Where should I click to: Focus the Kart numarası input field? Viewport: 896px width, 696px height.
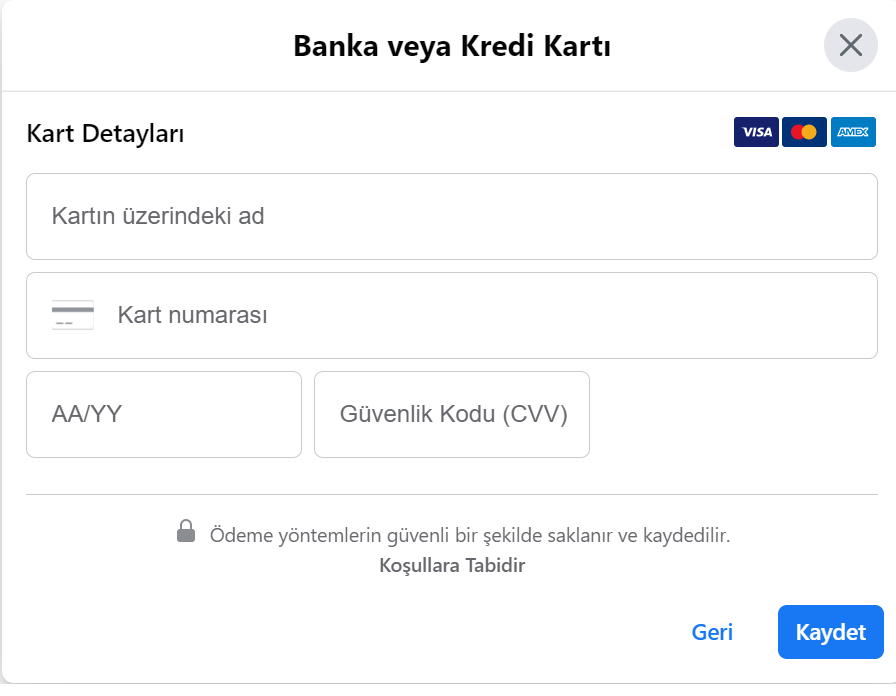(x=480, y=315)
